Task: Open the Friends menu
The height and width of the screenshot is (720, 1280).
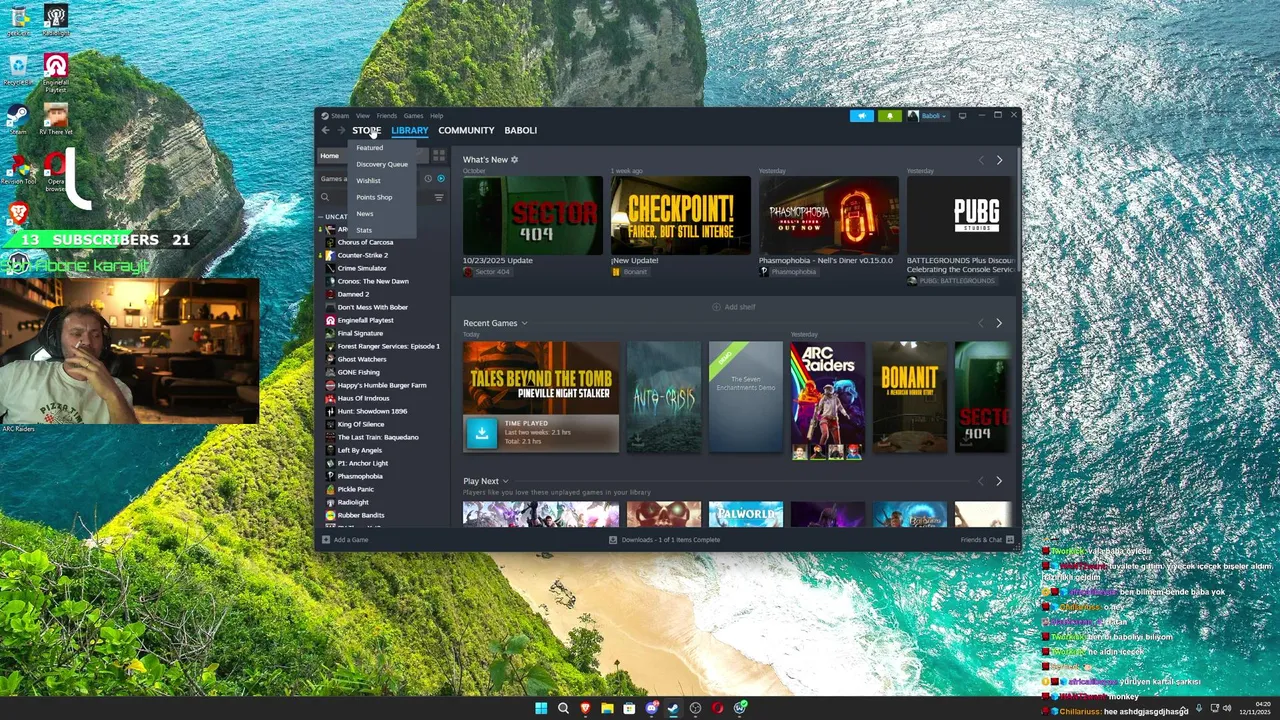Action: tap(387, 116)
